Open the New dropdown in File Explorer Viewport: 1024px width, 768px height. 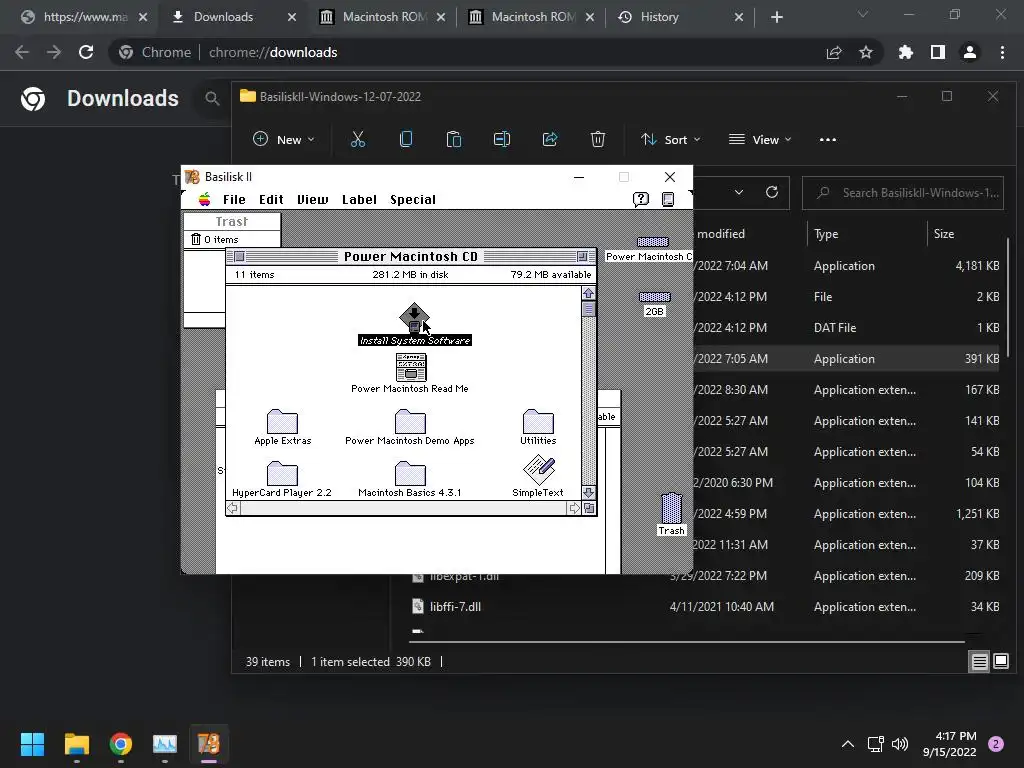284,139
